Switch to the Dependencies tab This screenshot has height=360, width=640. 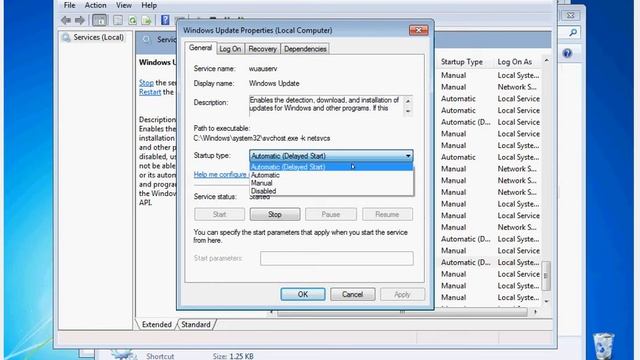[x=305, y=49]
